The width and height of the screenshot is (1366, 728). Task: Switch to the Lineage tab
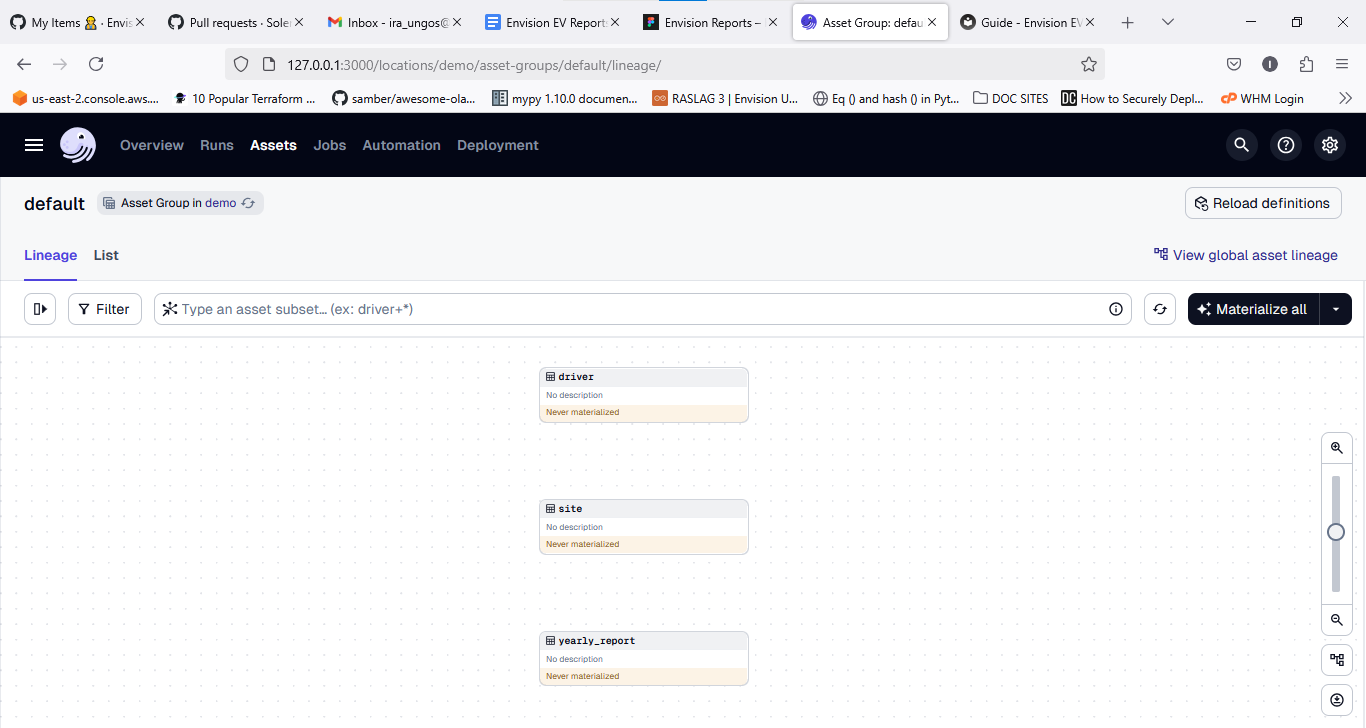pyautogui.click(x=51, y=255)
